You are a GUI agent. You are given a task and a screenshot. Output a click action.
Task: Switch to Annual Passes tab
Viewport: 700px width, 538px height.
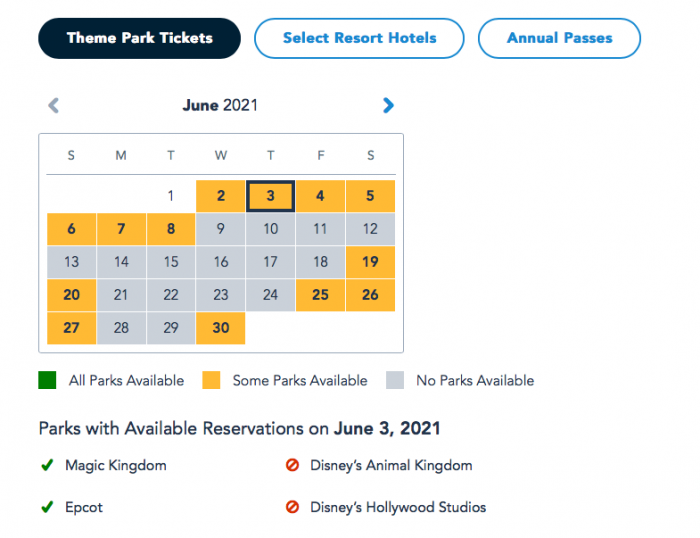pos(559,38)
